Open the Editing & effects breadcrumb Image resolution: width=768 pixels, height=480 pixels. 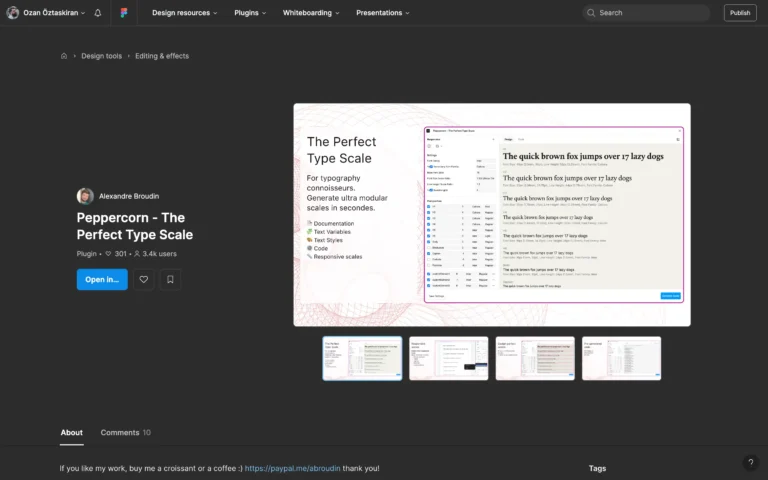coord(162,56)
